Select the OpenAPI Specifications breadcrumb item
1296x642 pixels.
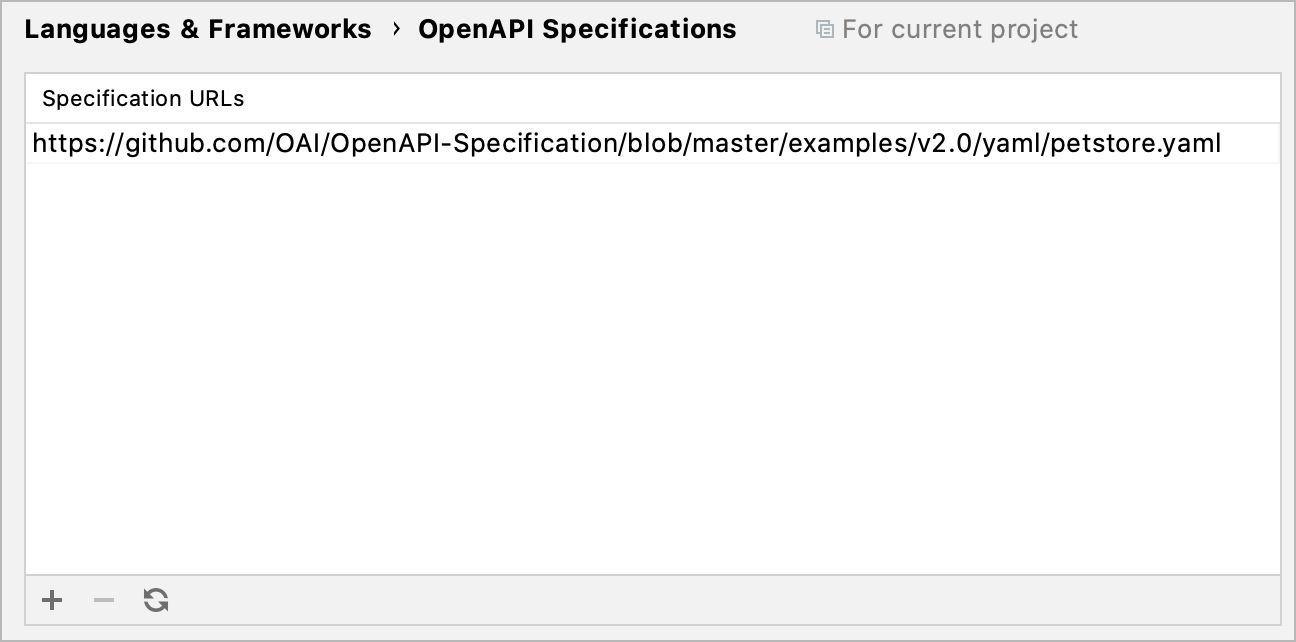pyautogui.click(x=576, y=29)
